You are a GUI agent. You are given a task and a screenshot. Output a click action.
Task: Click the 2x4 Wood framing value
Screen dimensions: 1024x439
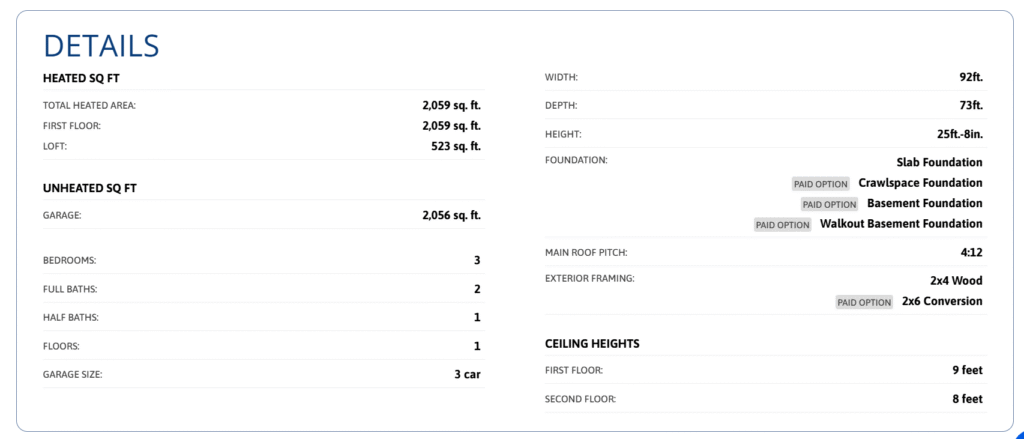point(956,281)
